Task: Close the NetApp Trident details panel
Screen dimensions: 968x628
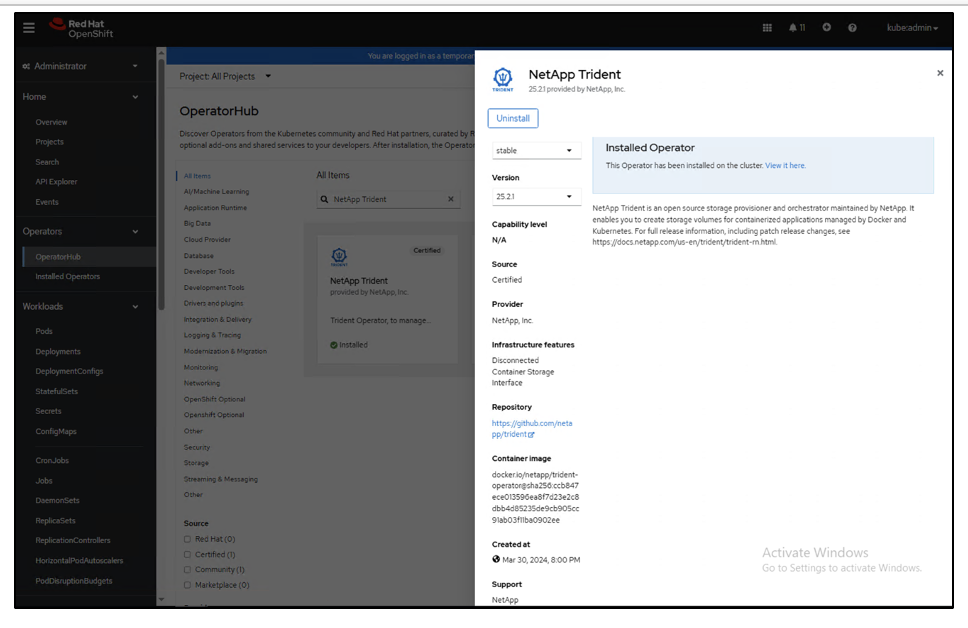Action: coord(939,73)
